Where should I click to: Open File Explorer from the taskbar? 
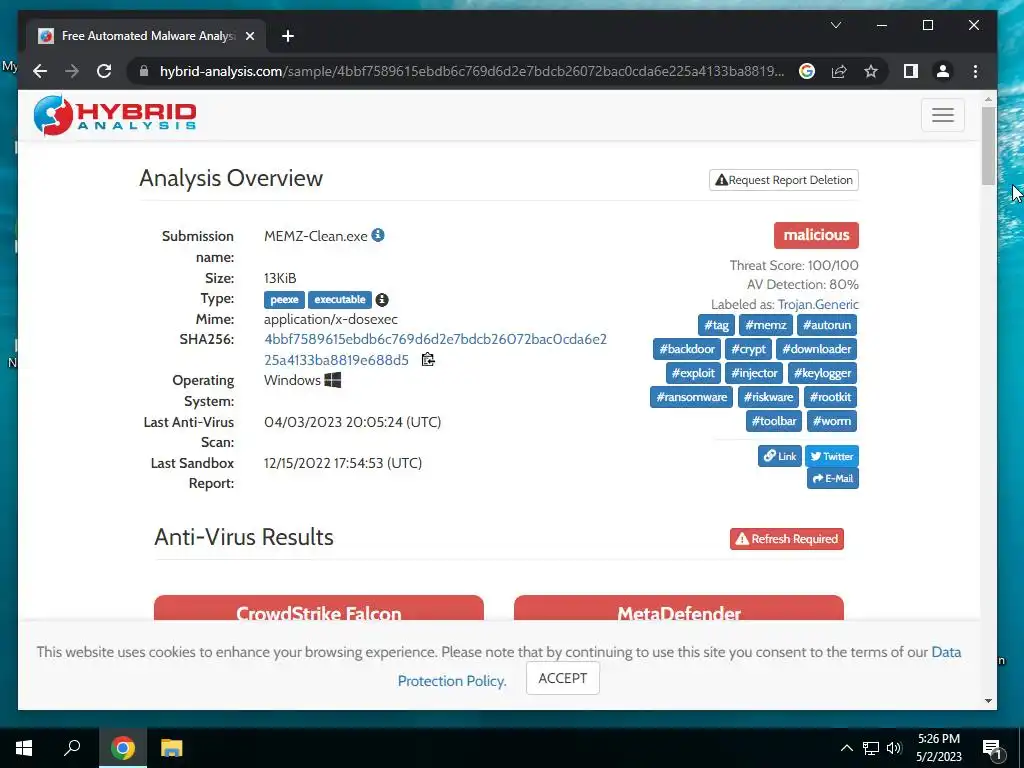coord(172,748)
